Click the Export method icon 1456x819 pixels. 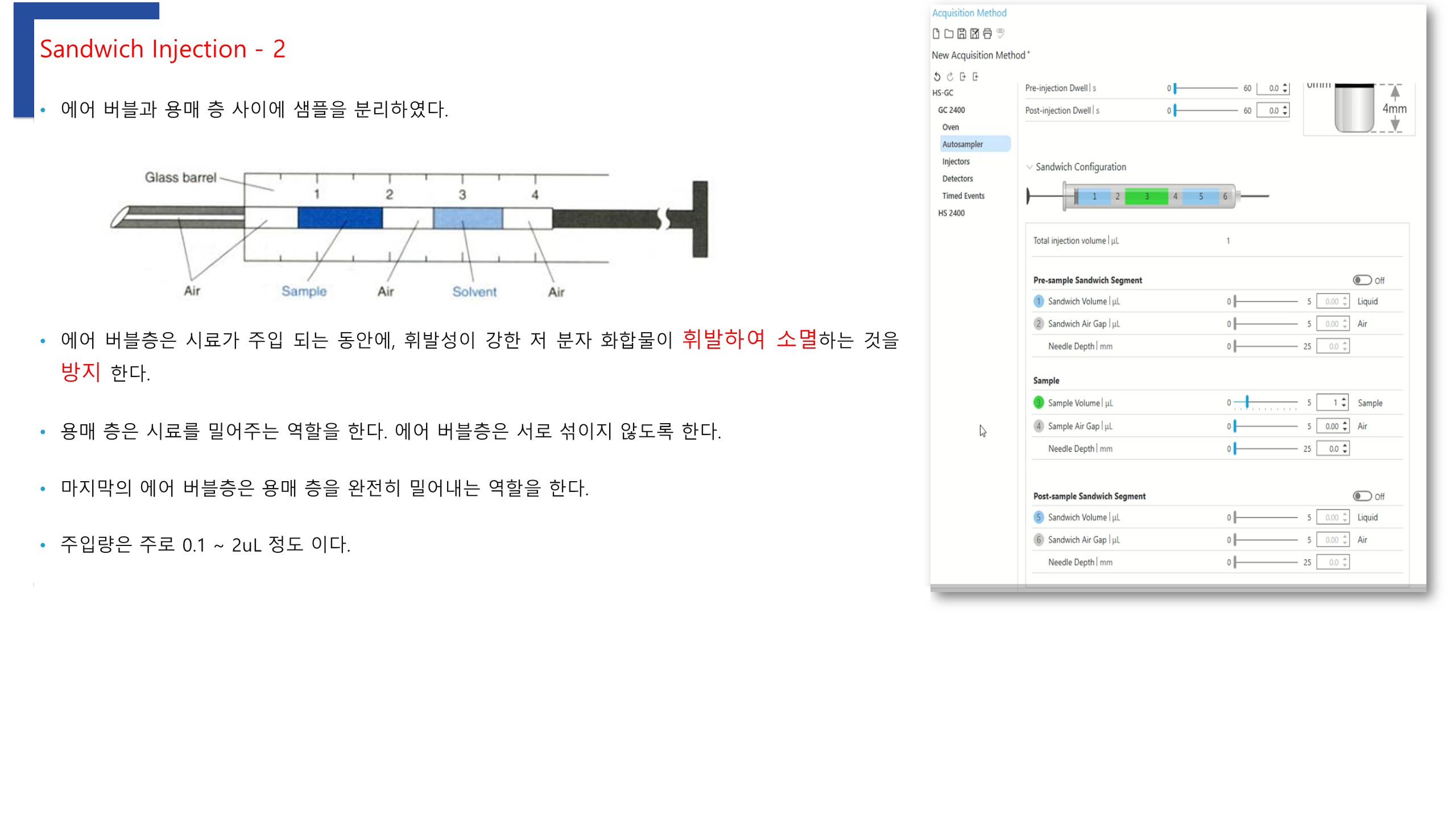(962, 76)
